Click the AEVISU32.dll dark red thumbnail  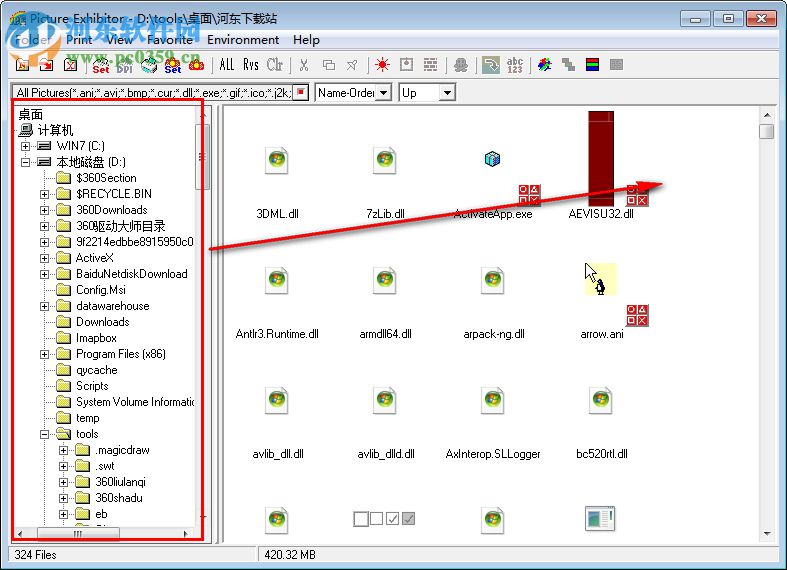click(601, 158)
